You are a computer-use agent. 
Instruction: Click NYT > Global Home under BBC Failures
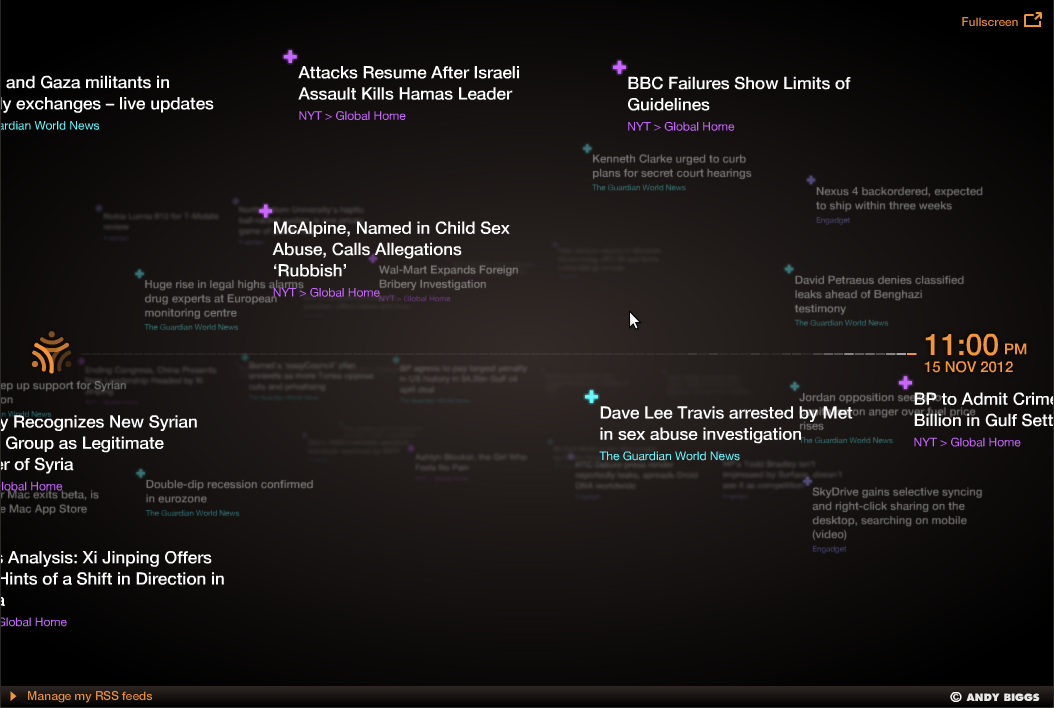pos(680,126)
